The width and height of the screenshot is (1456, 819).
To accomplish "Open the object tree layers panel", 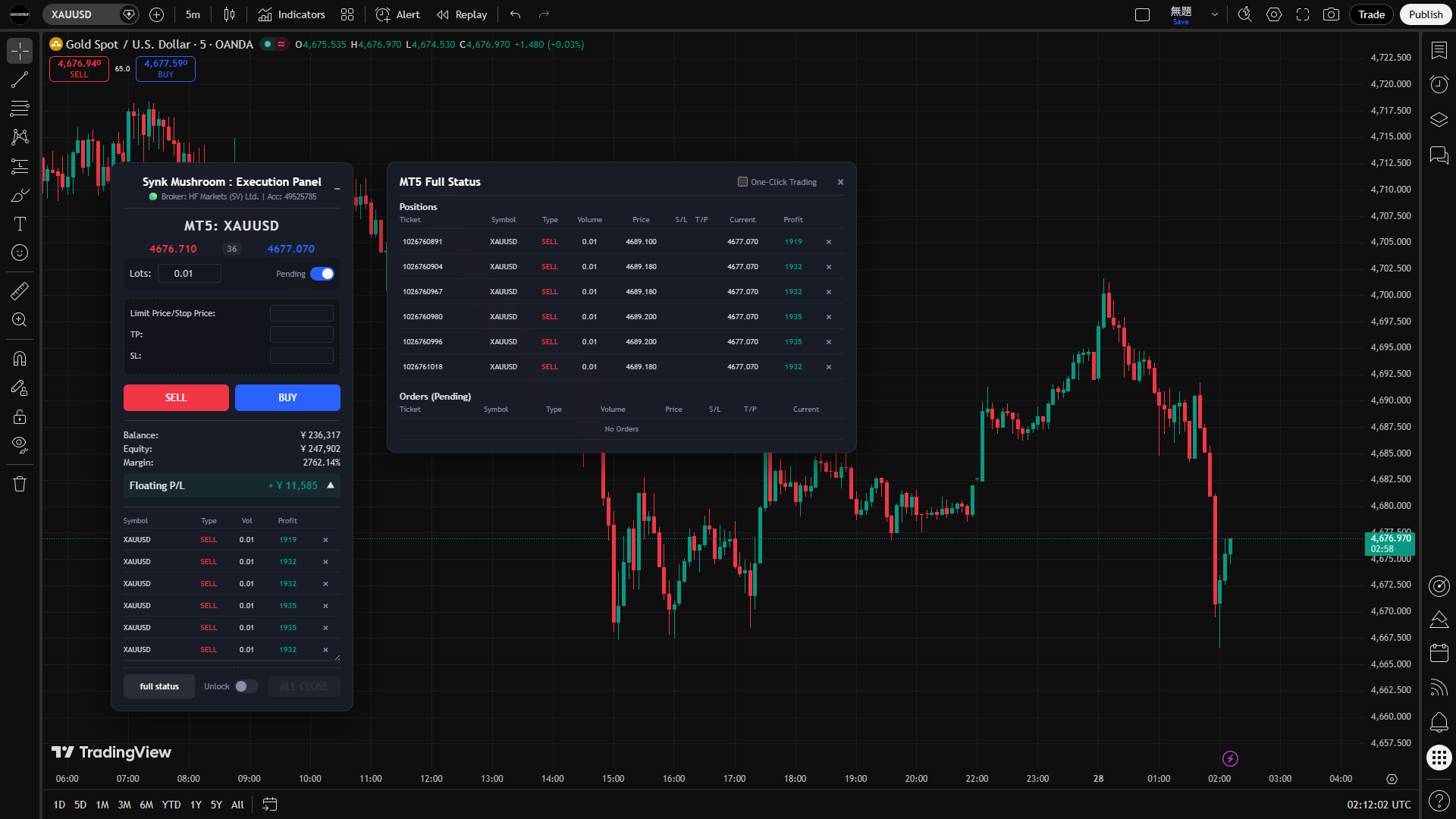I will pos(1439,120).
